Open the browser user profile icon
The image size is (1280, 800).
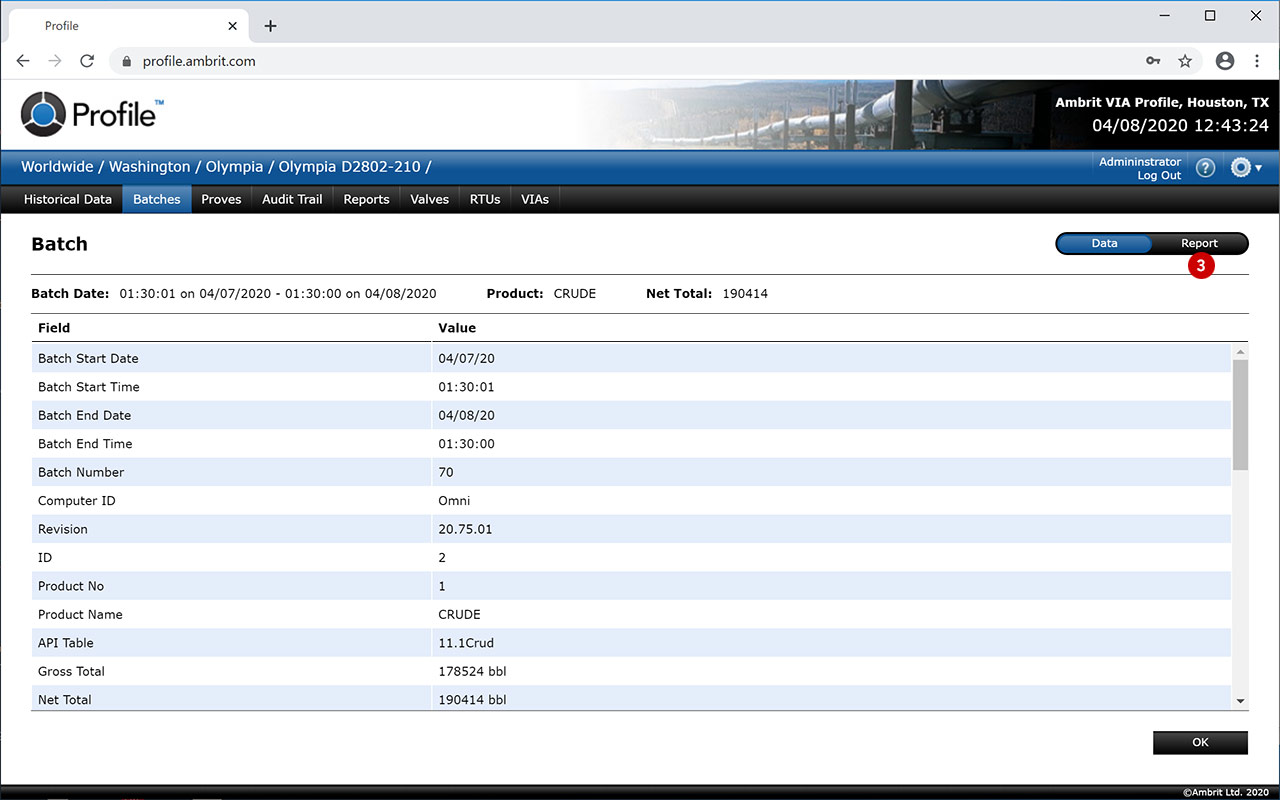click(x=1225, y=61)
